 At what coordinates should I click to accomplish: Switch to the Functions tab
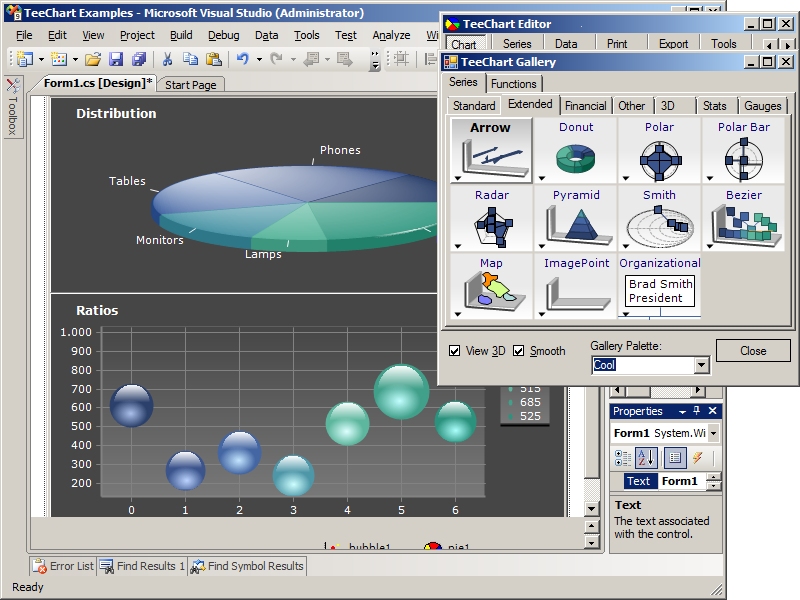pyautogui.click(x=513, y=84)
